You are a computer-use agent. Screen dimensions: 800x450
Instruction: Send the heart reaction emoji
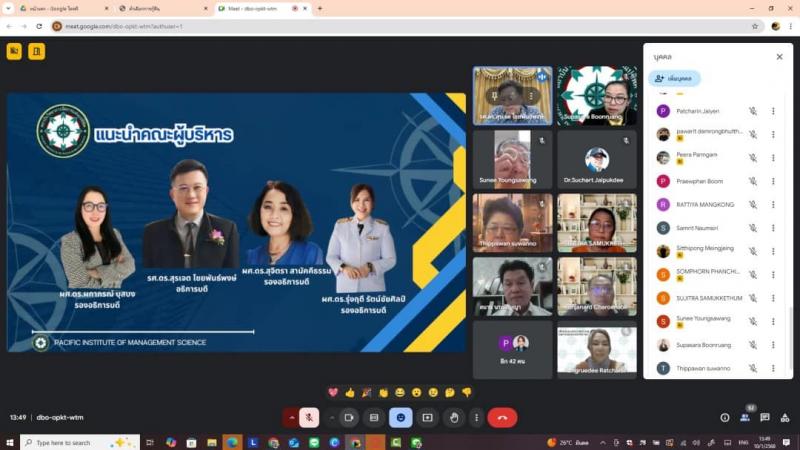click(x=333, y=392)
